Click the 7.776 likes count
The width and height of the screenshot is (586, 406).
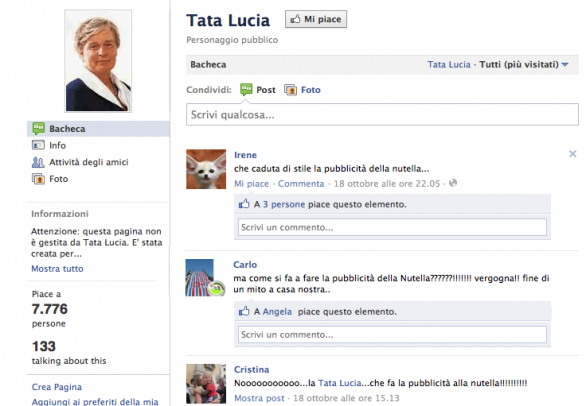(50, 309)
